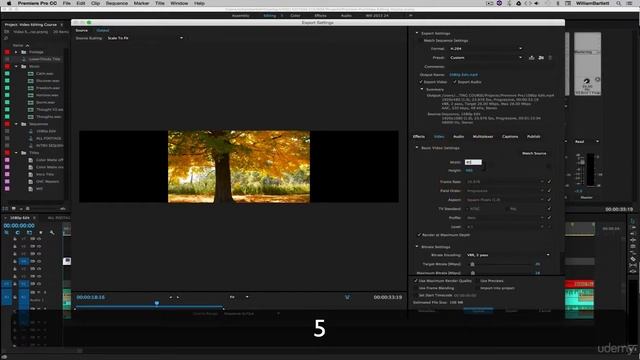Toggle Frame Rate match-source checkbox

pyautogui.click(x=549, y=182)
